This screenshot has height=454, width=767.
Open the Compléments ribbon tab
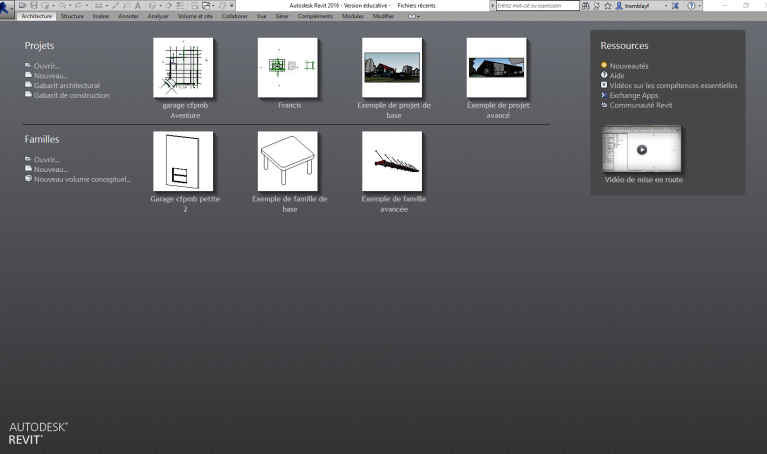pos(315,16)
